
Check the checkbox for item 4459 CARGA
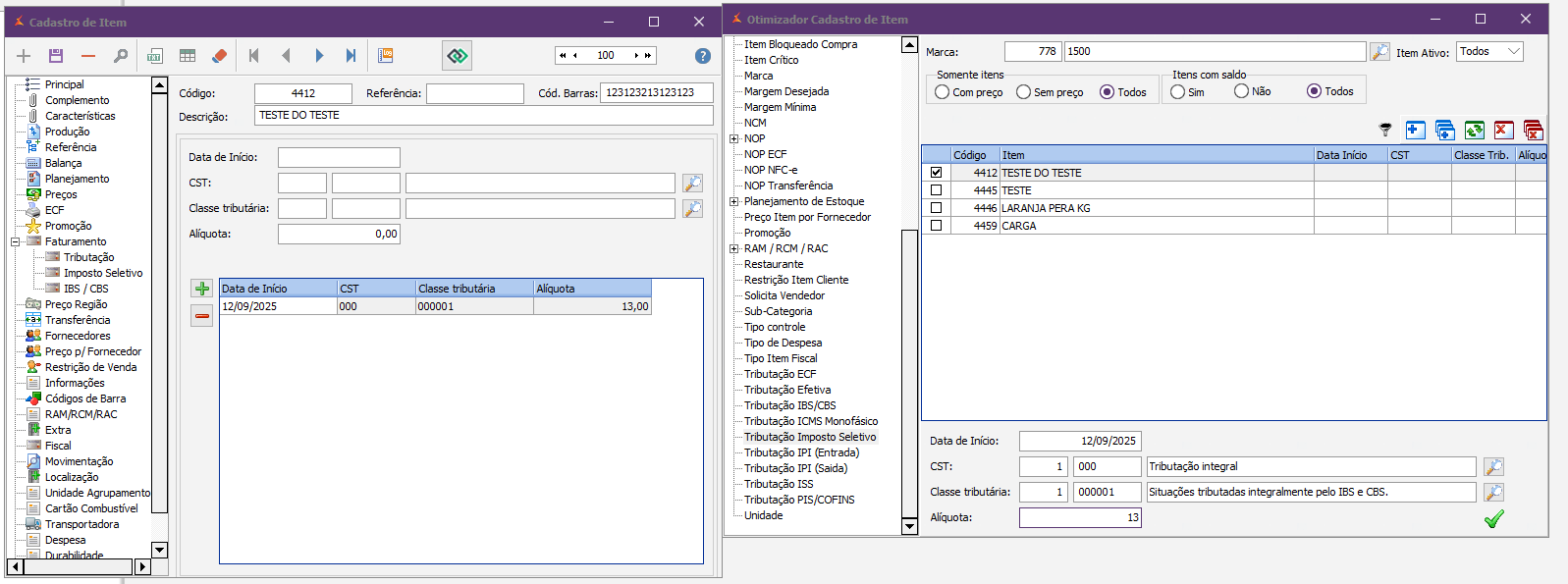pos(936,226)
